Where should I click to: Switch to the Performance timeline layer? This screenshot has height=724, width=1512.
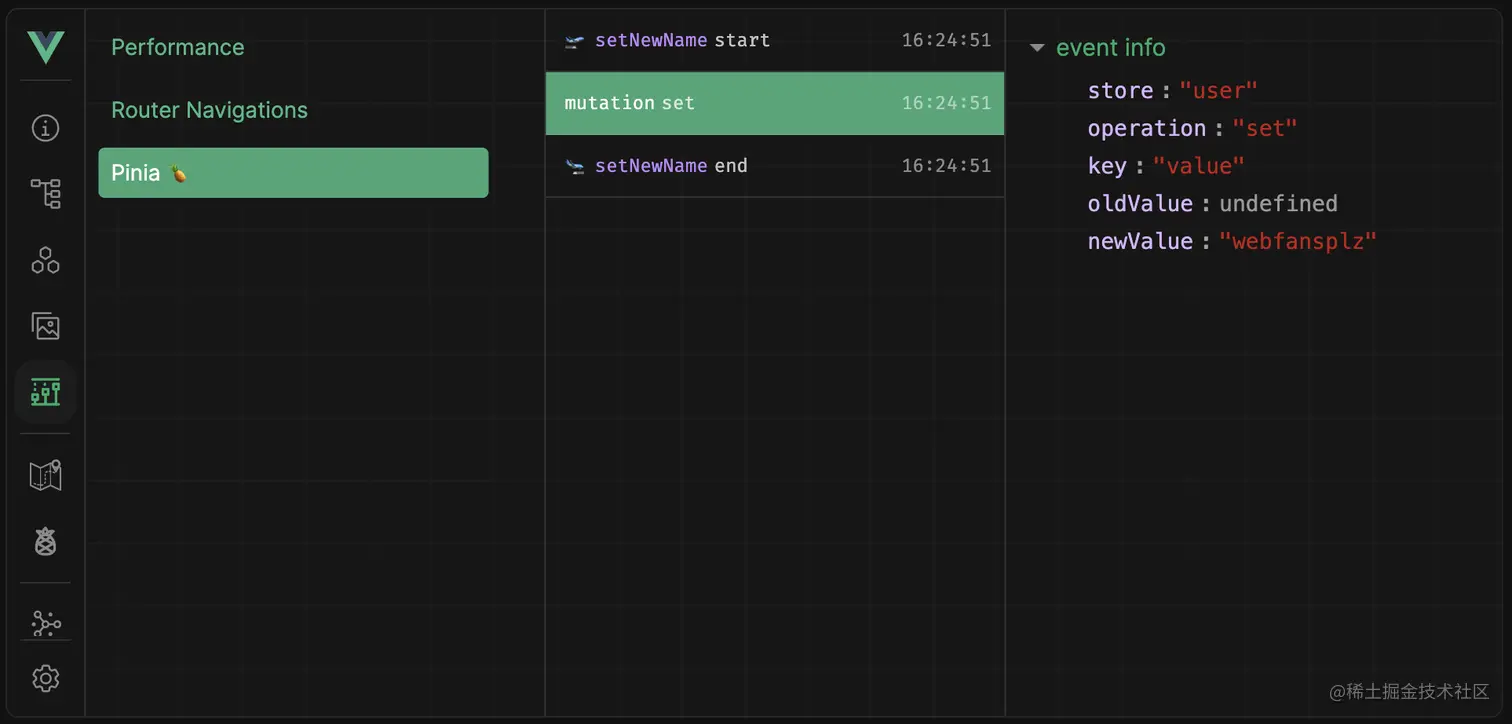pyautogui.click(x=178, y=46)
